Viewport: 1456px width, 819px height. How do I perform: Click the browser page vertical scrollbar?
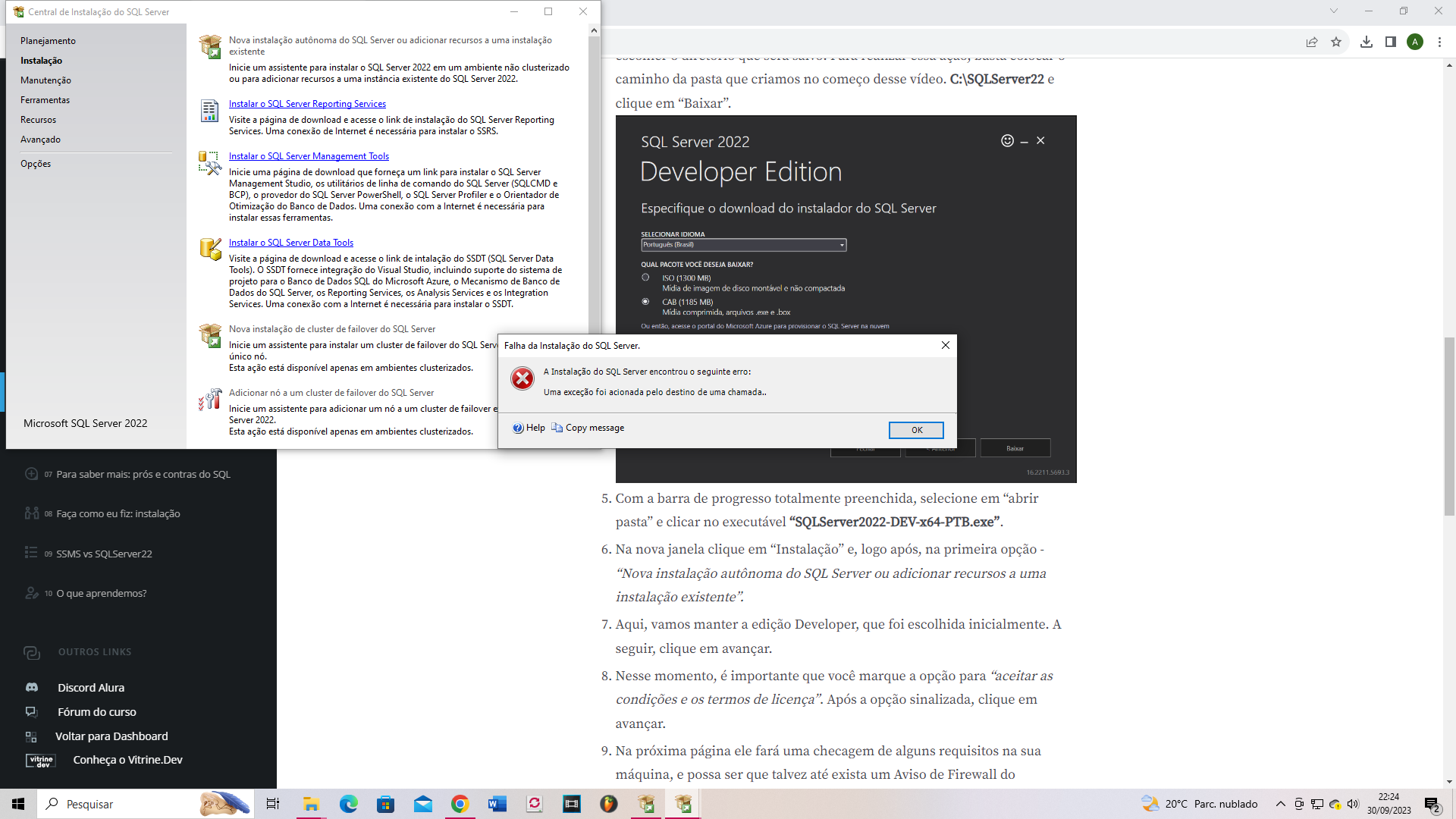(x=1449, y=426)
